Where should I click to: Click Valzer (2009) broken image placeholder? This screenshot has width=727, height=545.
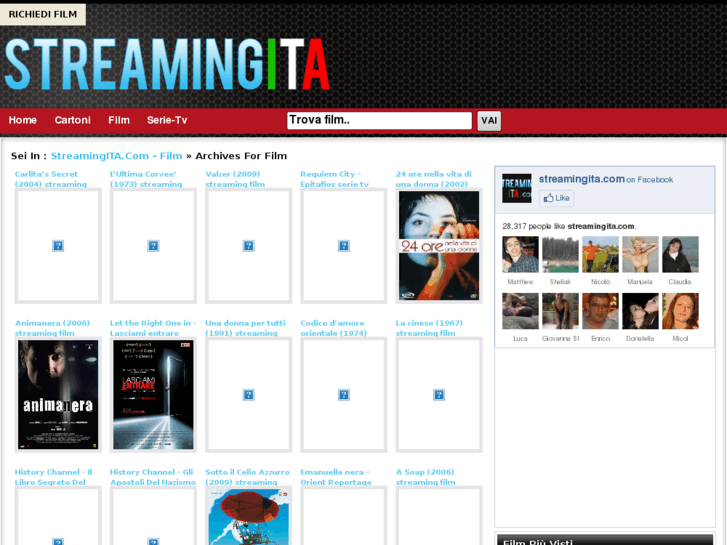click(249, 246)
